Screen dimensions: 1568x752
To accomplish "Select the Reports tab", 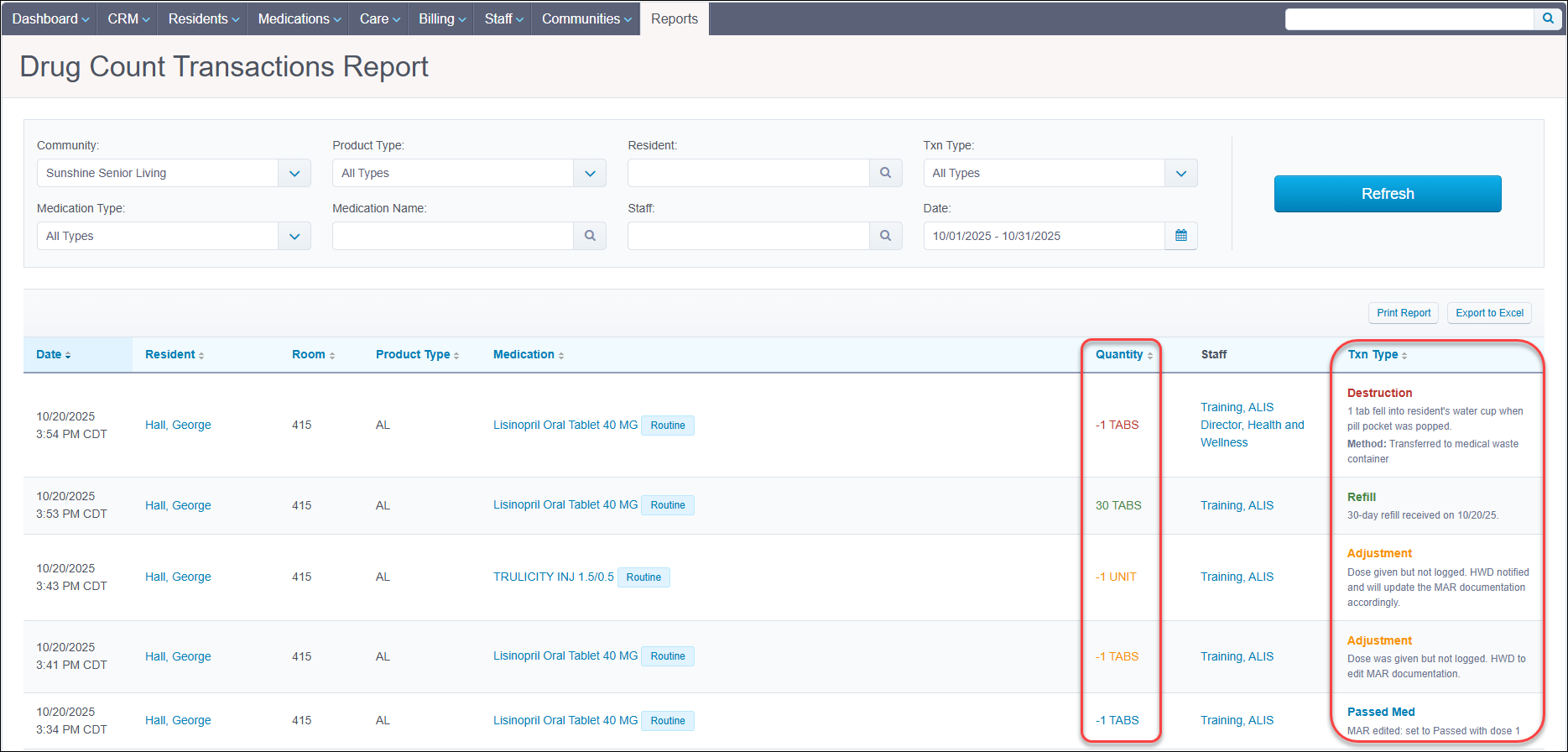I will (x=675, y=18).
